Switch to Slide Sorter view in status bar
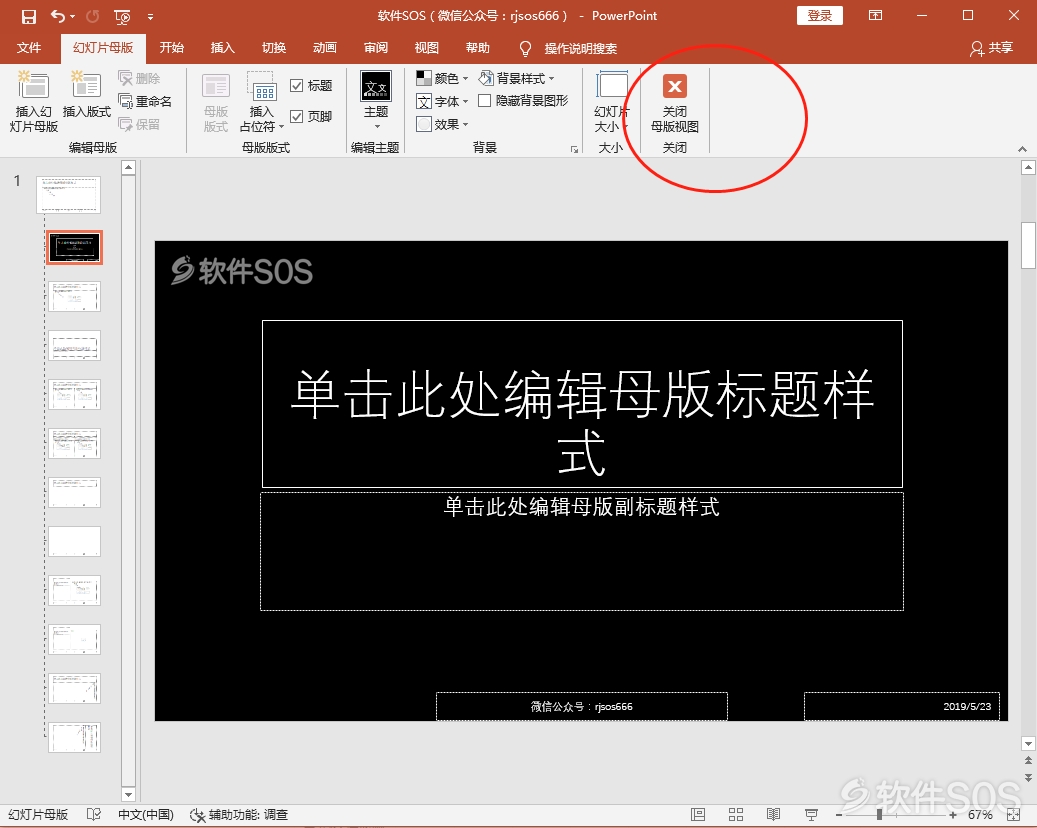The image size is (1037, 828). (x=735, y=814)
